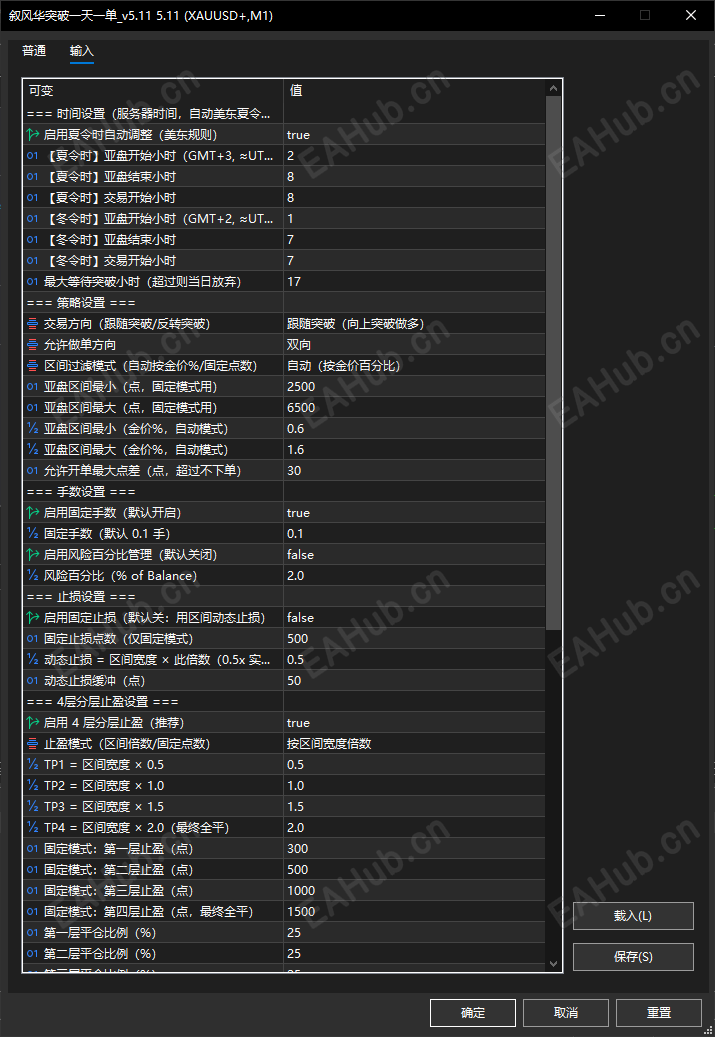Toggle the false value of 启用固定止损

pyautogui.click(x=414, y=618)
